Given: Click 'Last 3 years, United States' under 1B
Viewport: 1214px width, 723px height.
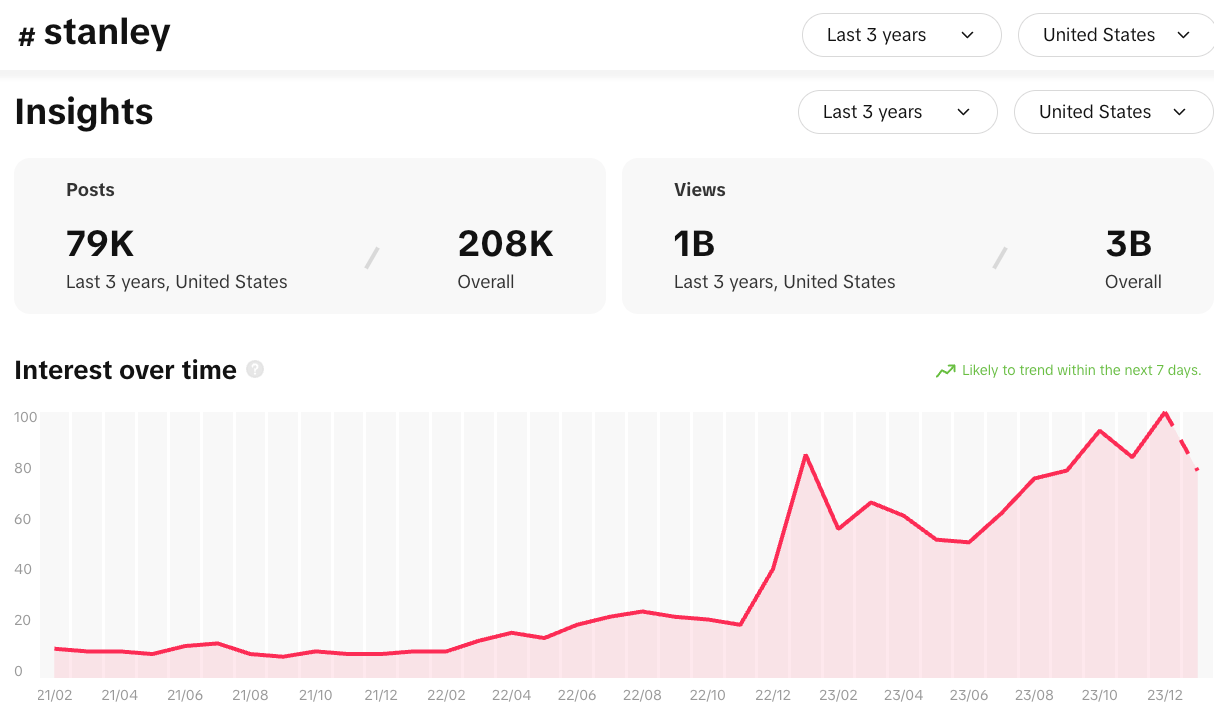Looking at the screenshot, I should click(785, 282).
